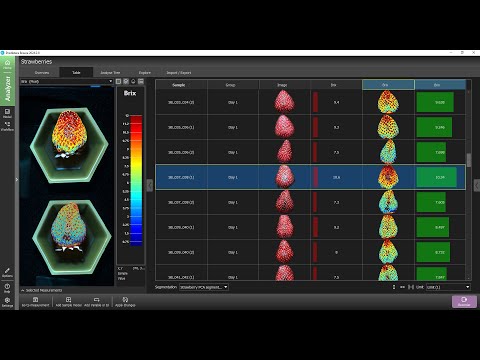This screenshot has width=480, height=360.
Task: Click the Apply changes toolbar icon
Action: (125, 301)
